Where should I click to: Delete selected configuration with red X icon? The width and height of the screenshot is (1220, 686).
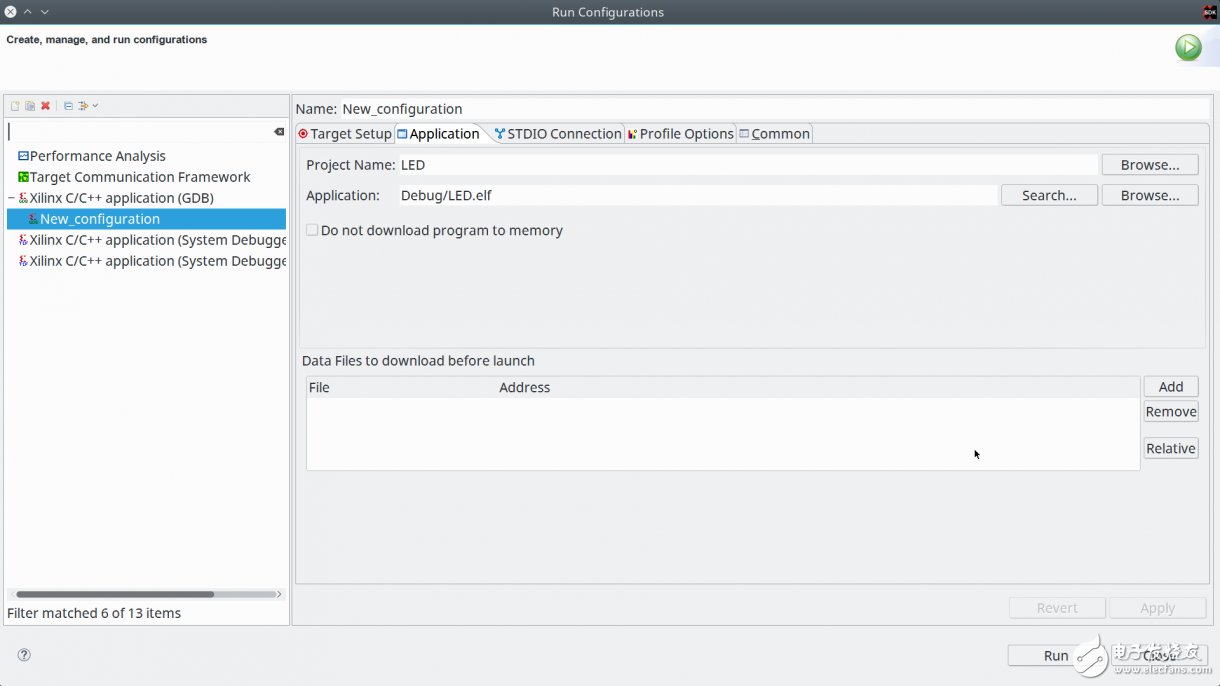click(45, 106)
